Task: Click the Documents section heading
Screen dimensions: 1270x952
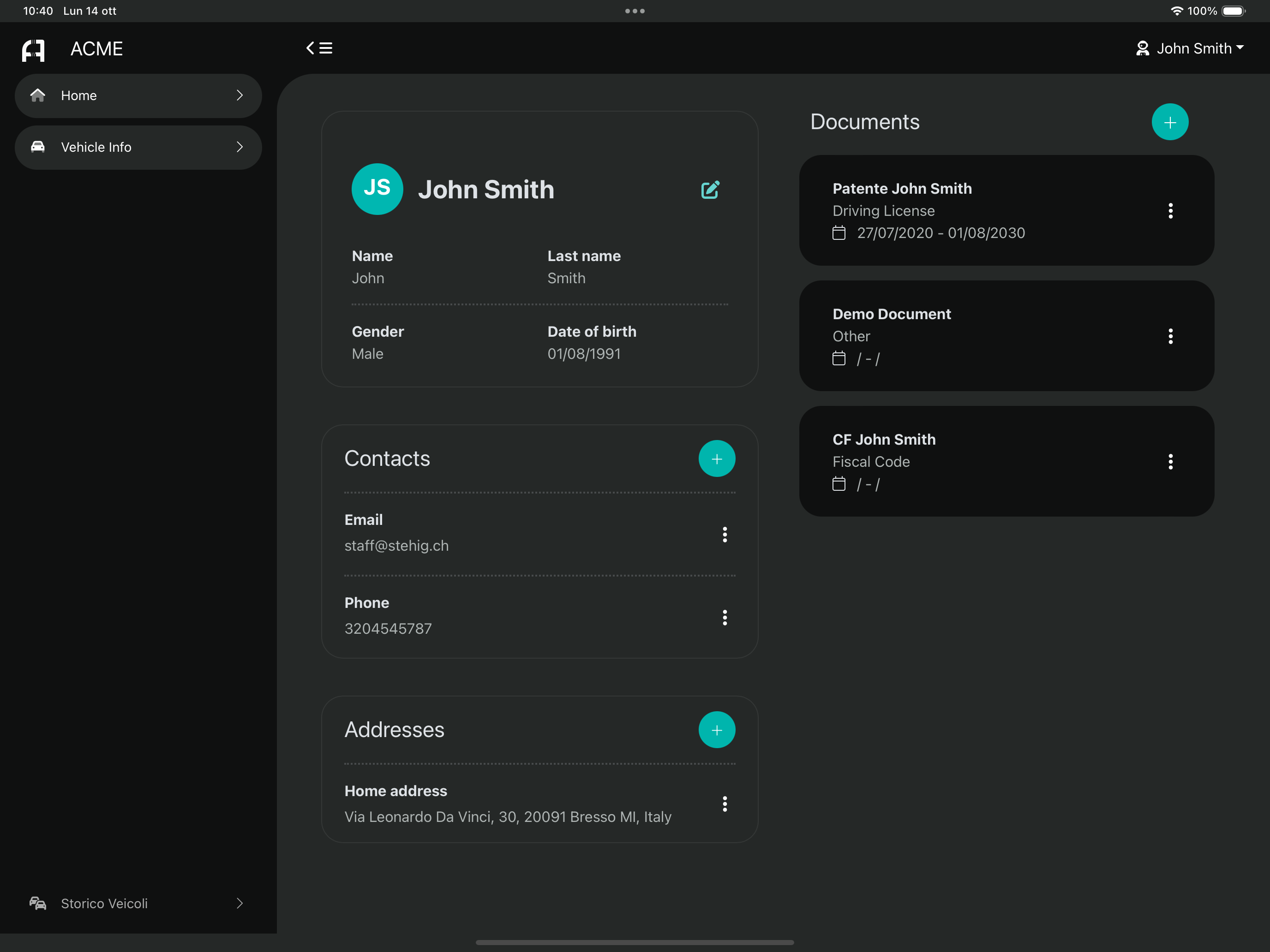Action: coord(865,122)
